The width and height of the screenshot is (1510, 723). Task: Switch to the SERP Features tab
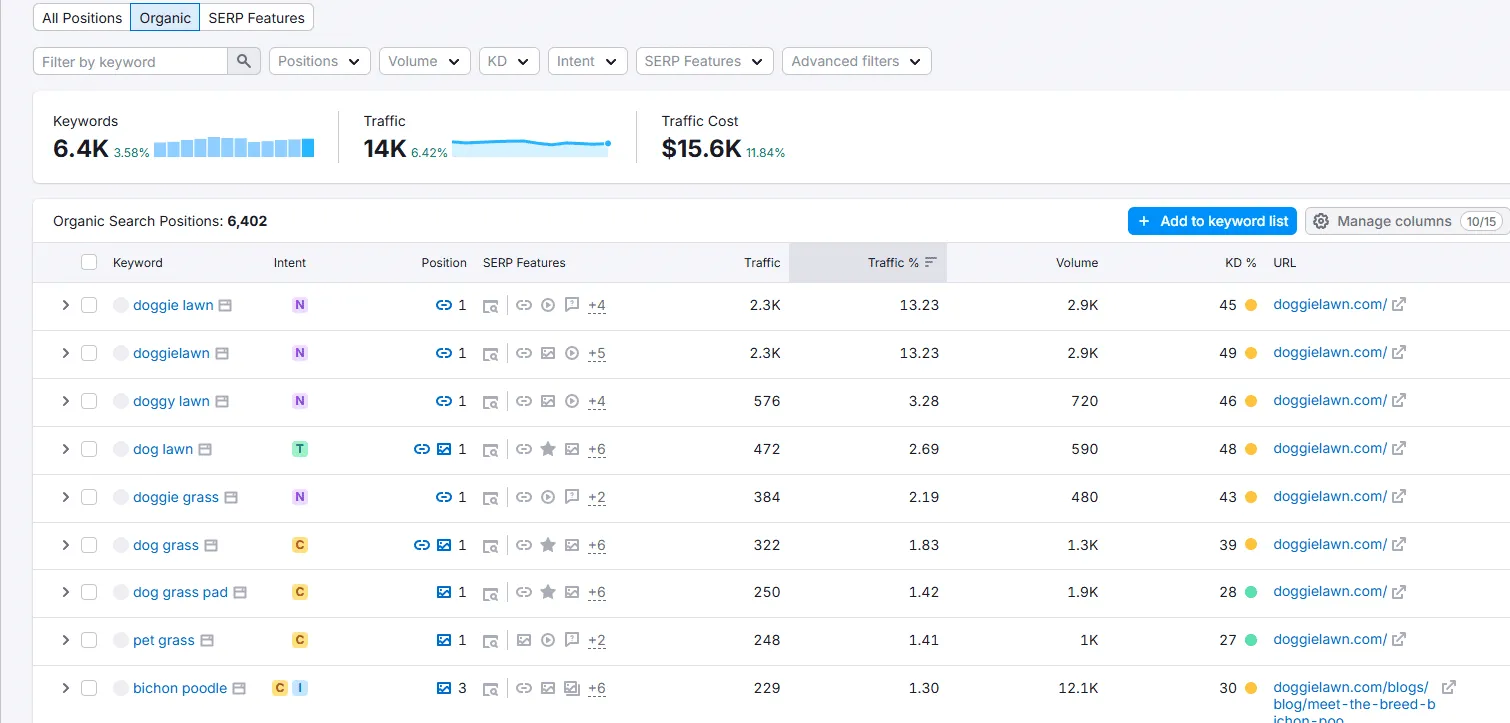(256, 17)
